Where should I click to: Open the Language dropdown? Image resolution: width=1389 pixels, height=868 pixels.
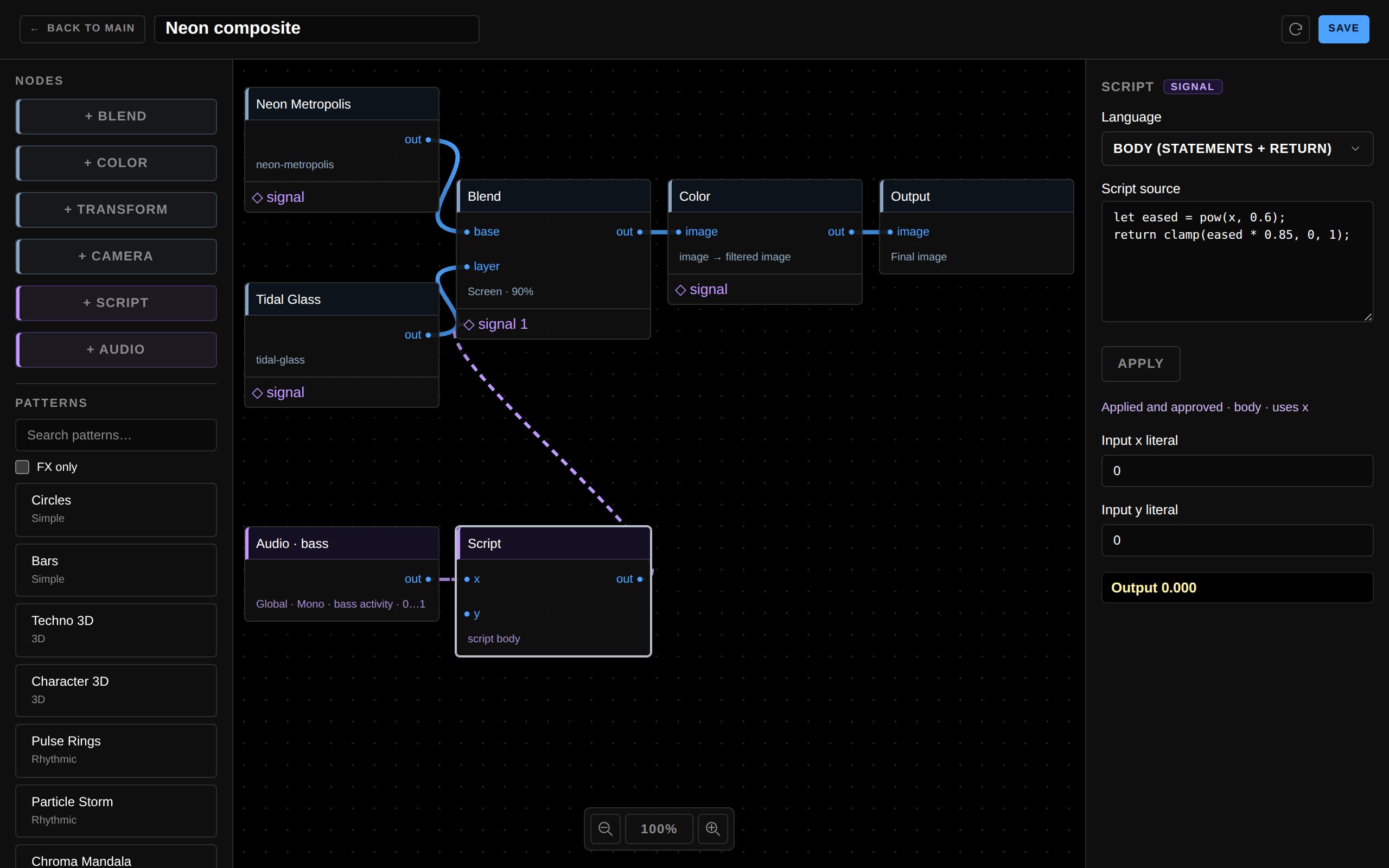(1237, 149)
